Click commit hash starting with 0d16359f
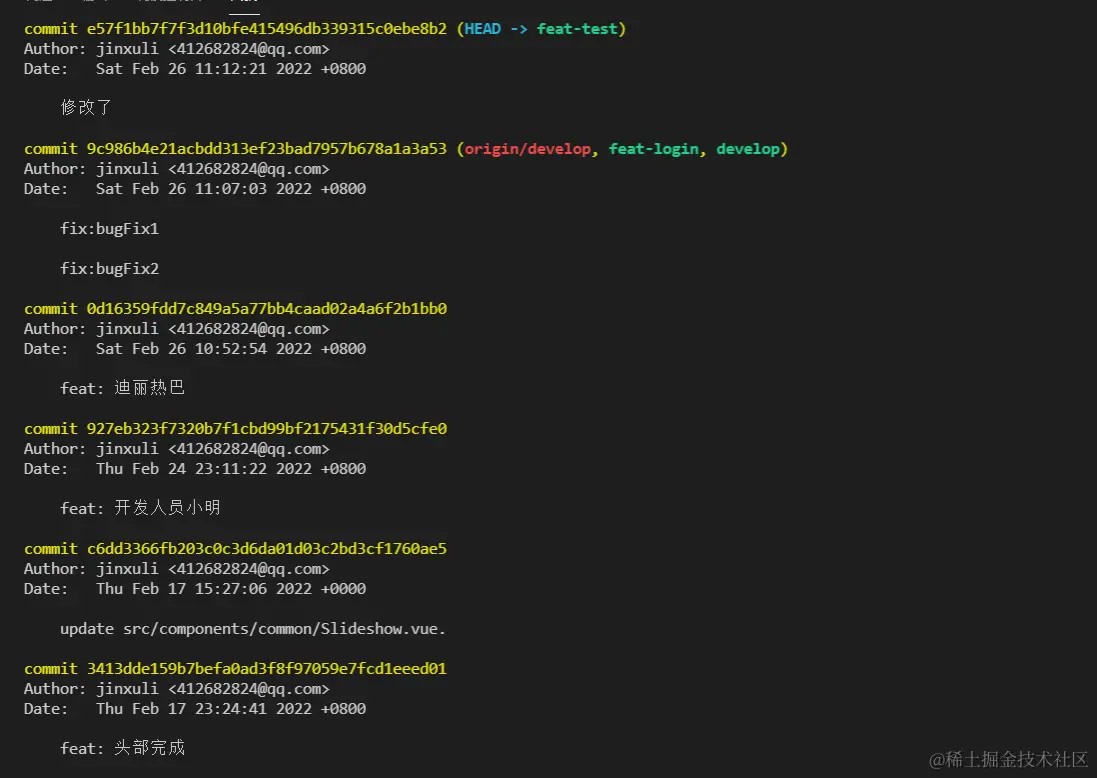This screenshot has width=1097, height=778. point(266,309)
